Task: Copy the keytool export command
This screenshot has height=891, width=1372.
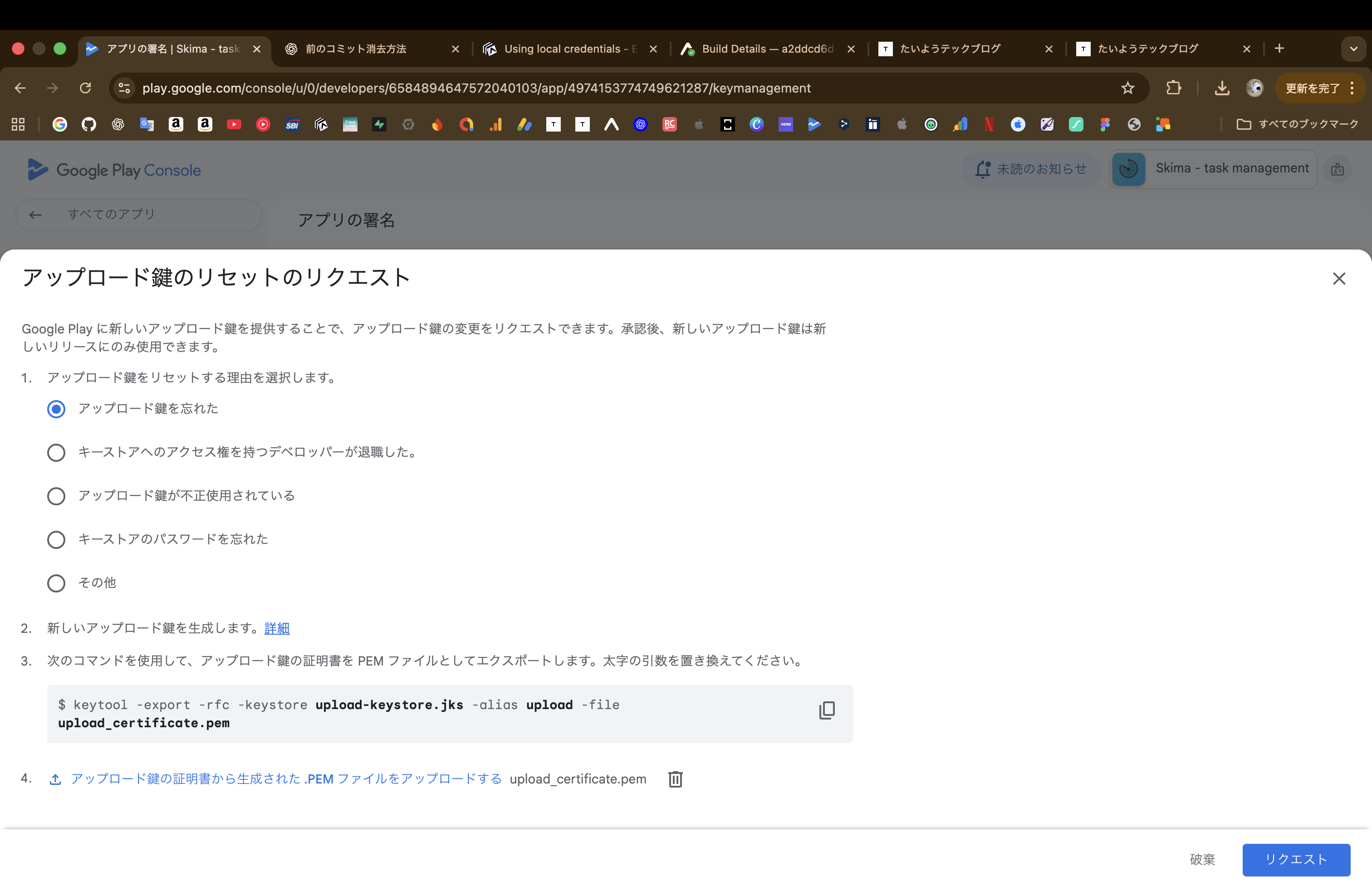Action: pyautogui.click(x=827, y=710)
